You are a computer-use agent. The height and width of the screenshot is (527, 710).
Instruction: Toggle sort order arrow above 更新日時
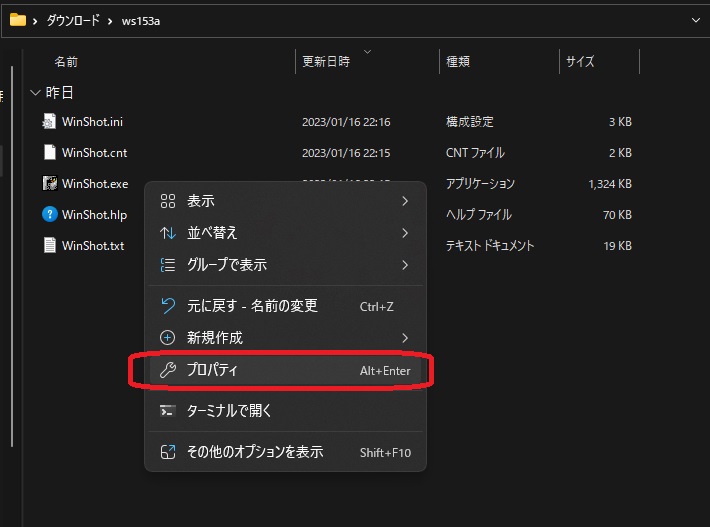[x=368, y=52]
